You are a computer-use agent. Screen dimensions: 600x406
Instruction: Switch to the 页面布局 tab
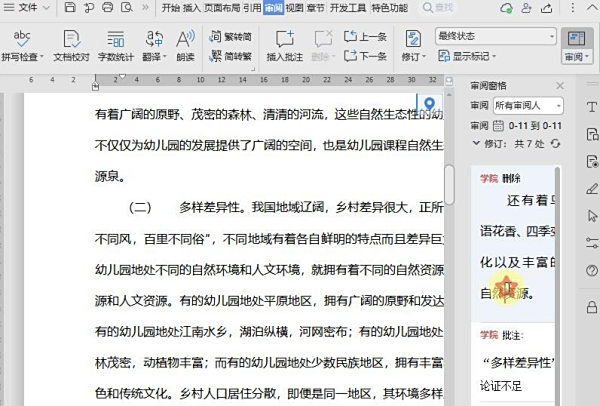[222, 8]
